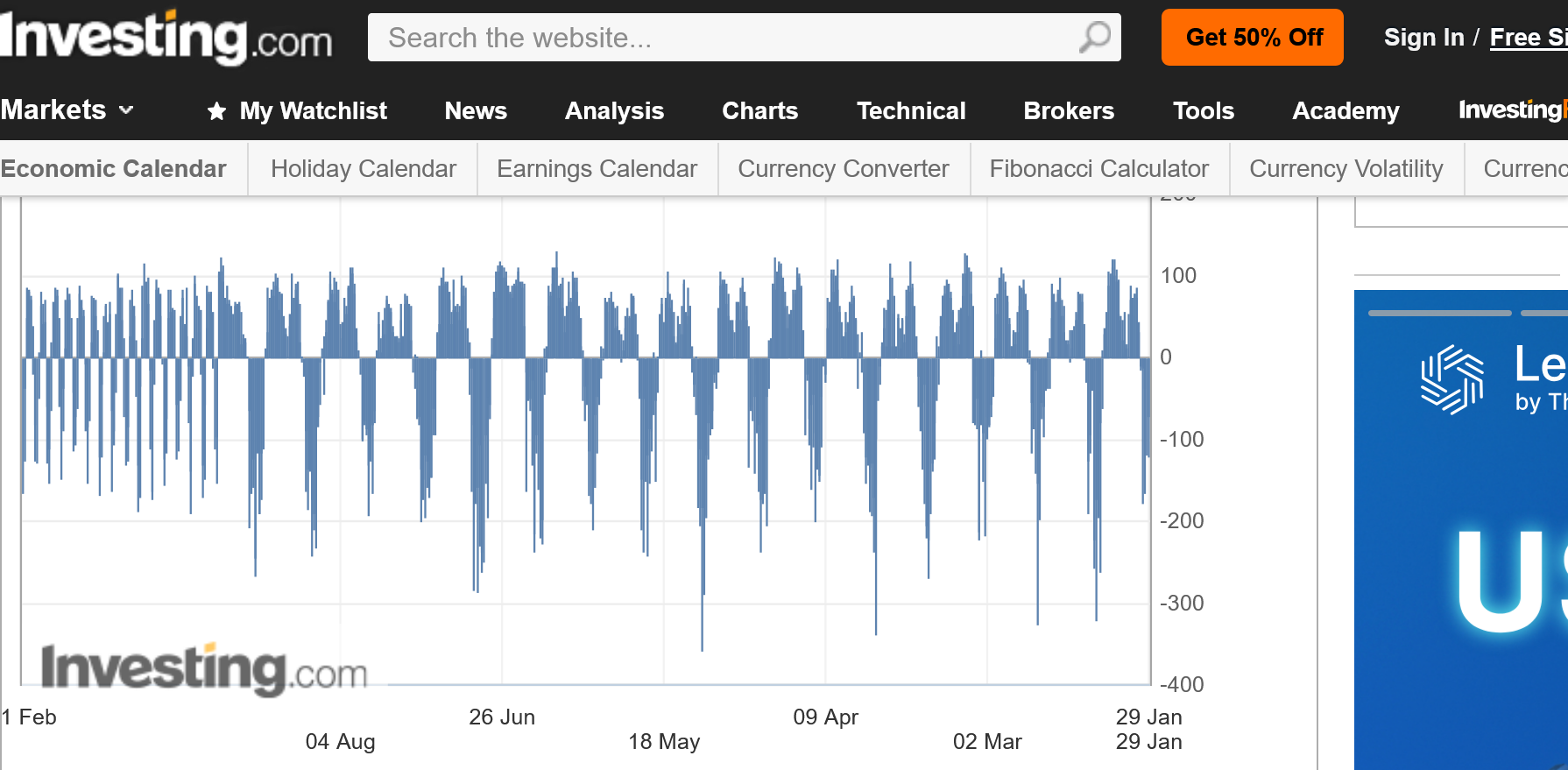1568x770 pixels.
Task: Select the Technical menu item
Action: tap(911, 111)
